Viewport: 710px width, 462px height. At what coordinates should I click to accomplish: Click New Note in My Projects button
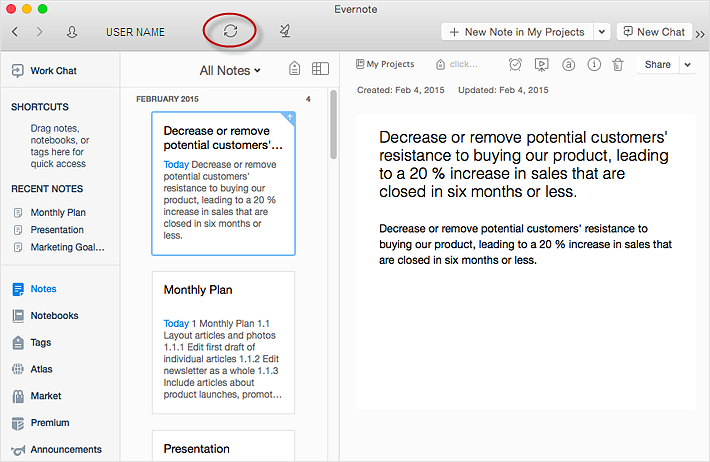(x=517, y=32)
